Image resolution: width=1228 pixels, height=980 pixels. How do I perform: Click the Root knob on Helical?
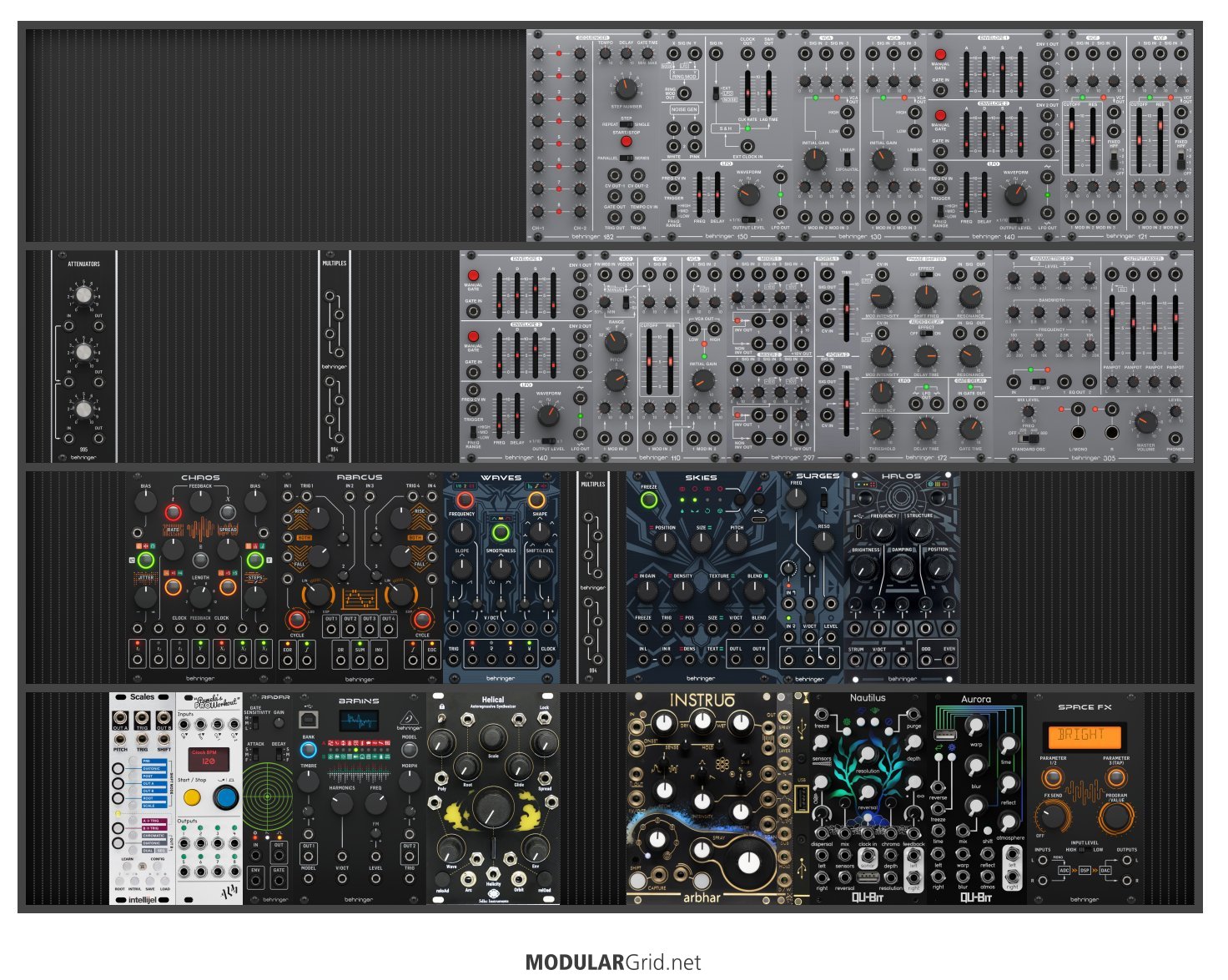point(469,766)
